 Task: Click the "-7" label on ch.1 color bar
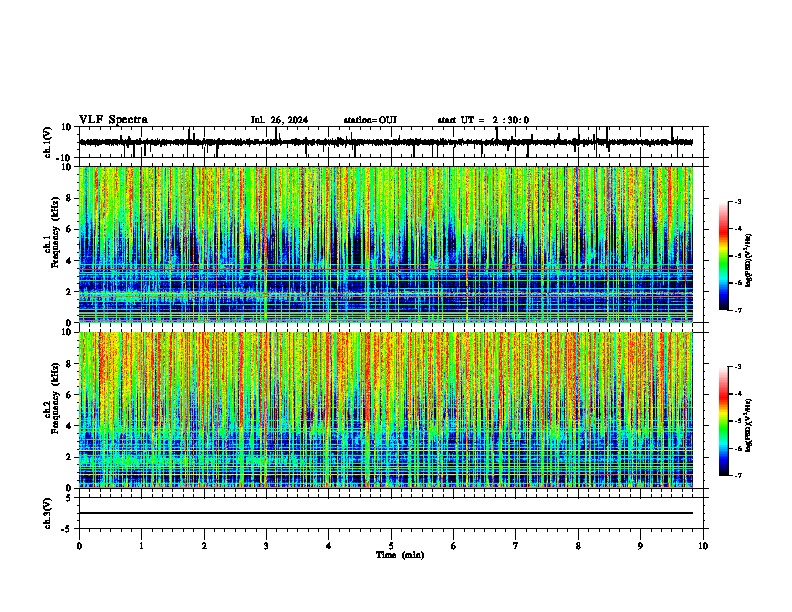pyautogui.click(x=738, y=310)
